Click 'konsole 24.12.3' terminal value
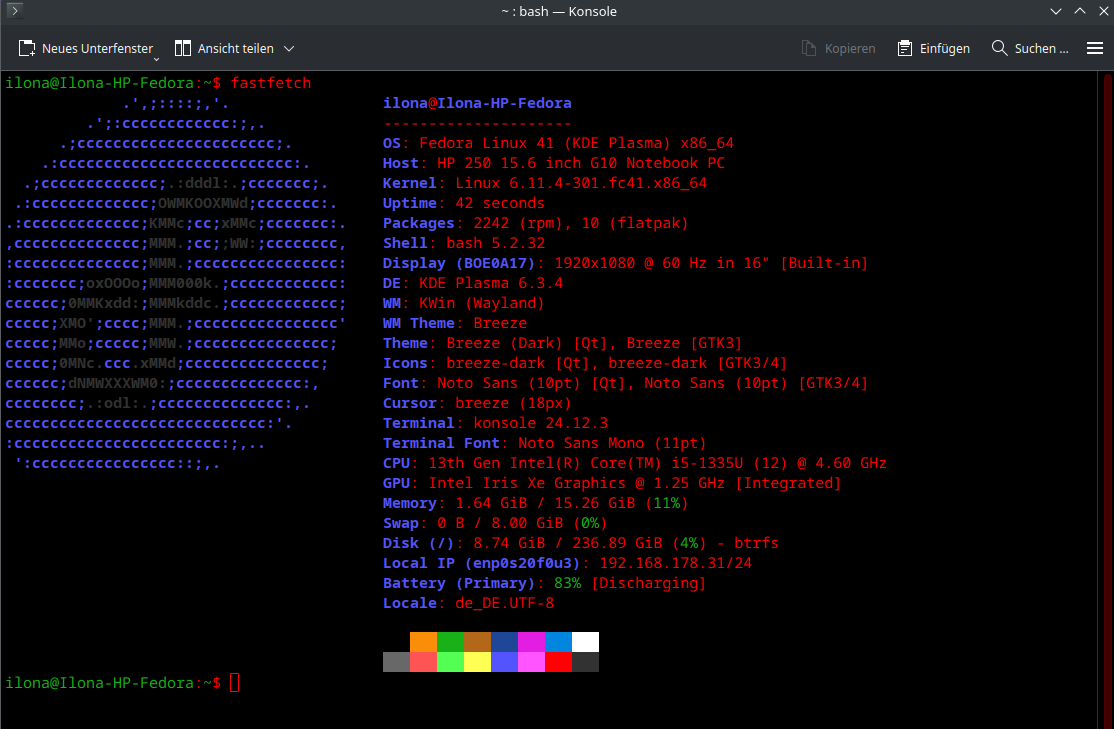The image size is (1114, 729). coord(541,423)
